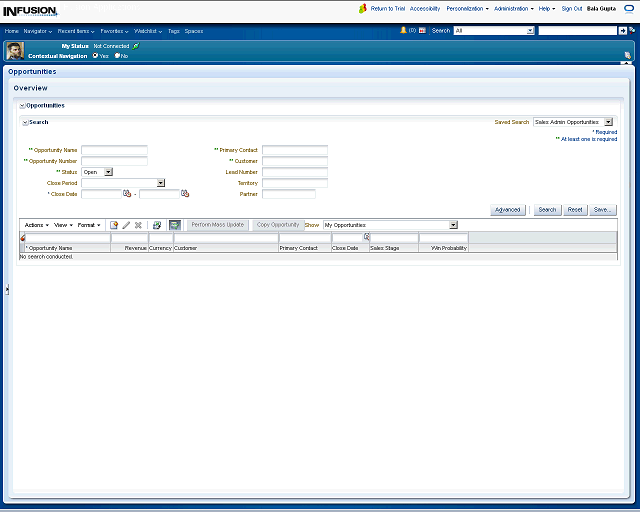Open the Navigator menu
This screenshot has height=512, width=640.
click(40, 31)
